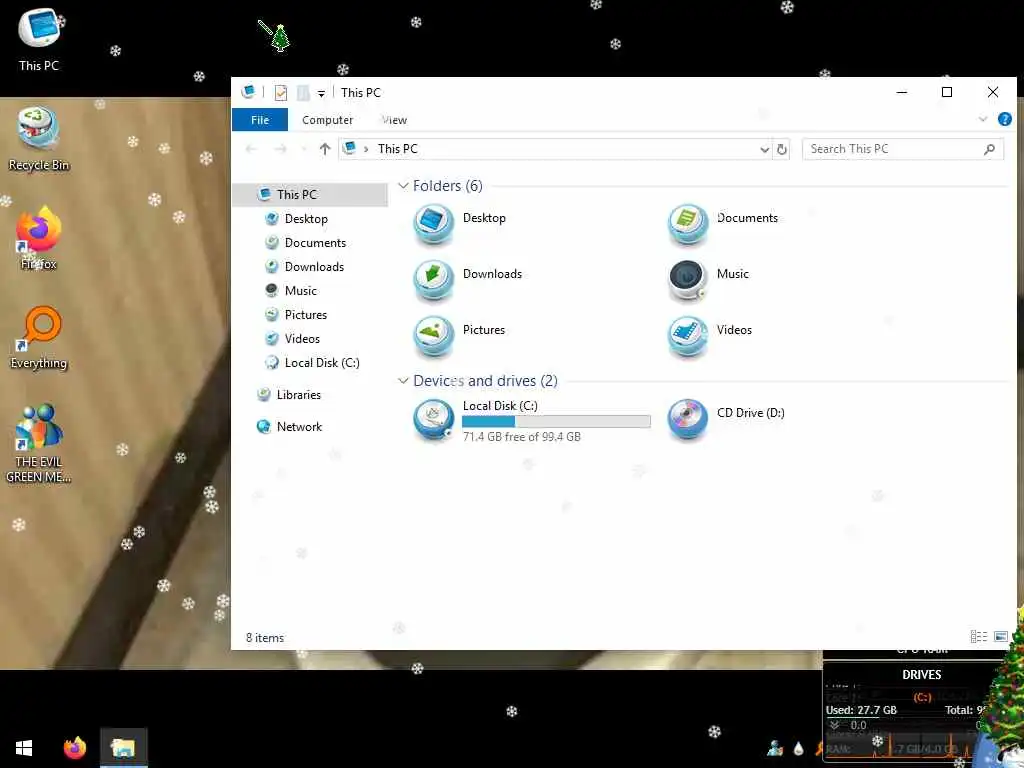The height and width of the screenshot is (768, 1024).
Task: Click the water drop tray icon
Action: point(798,748)
